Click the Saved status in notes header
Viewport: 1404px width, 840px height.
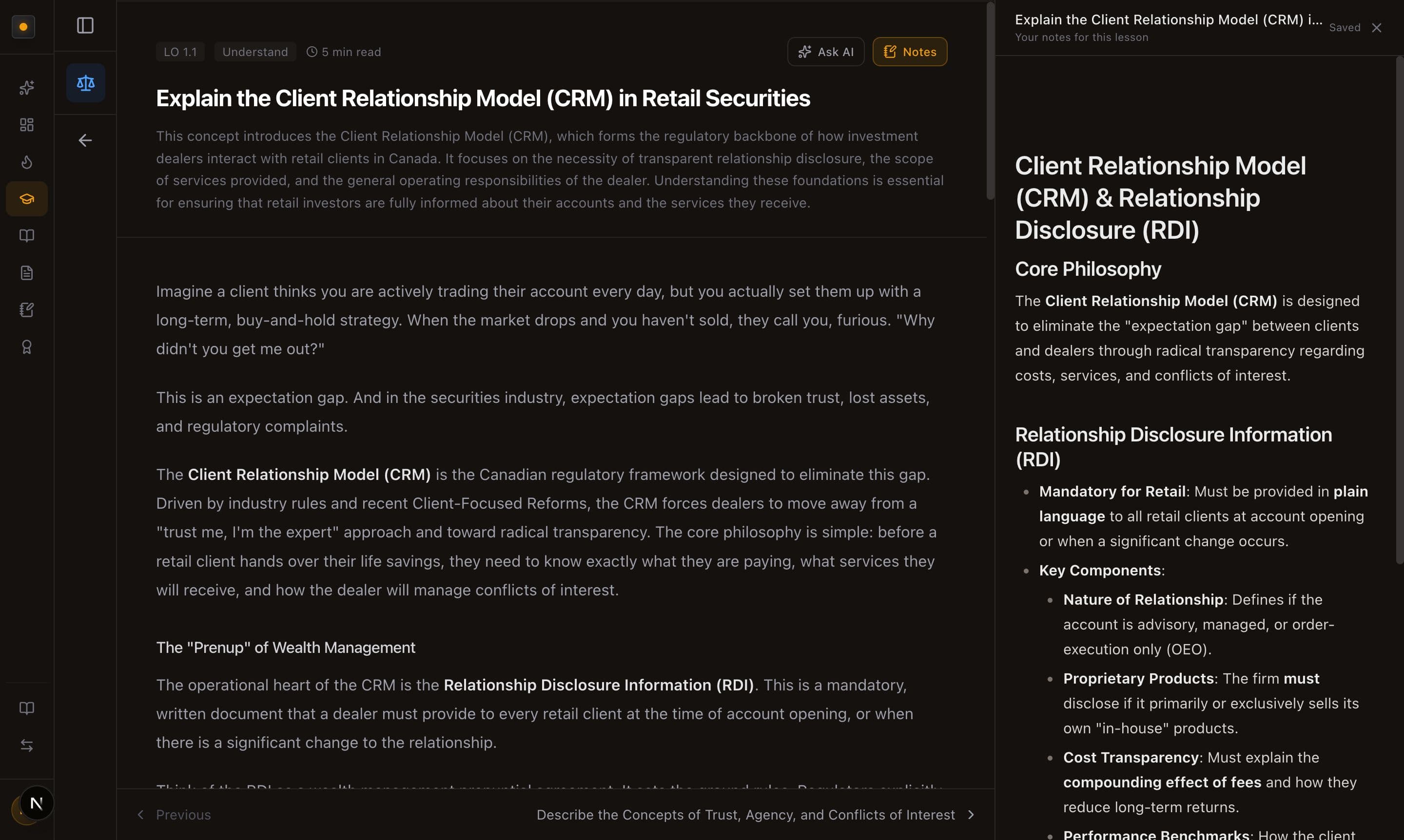[x=1345, y=28]
